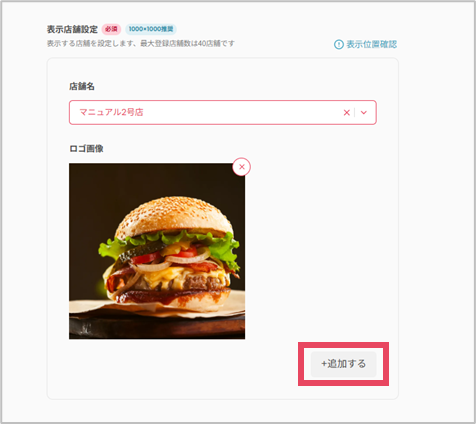Click the +追加する button
This screenshot has height=424, width=476.
pyautogui.click(x=344, y=364)
